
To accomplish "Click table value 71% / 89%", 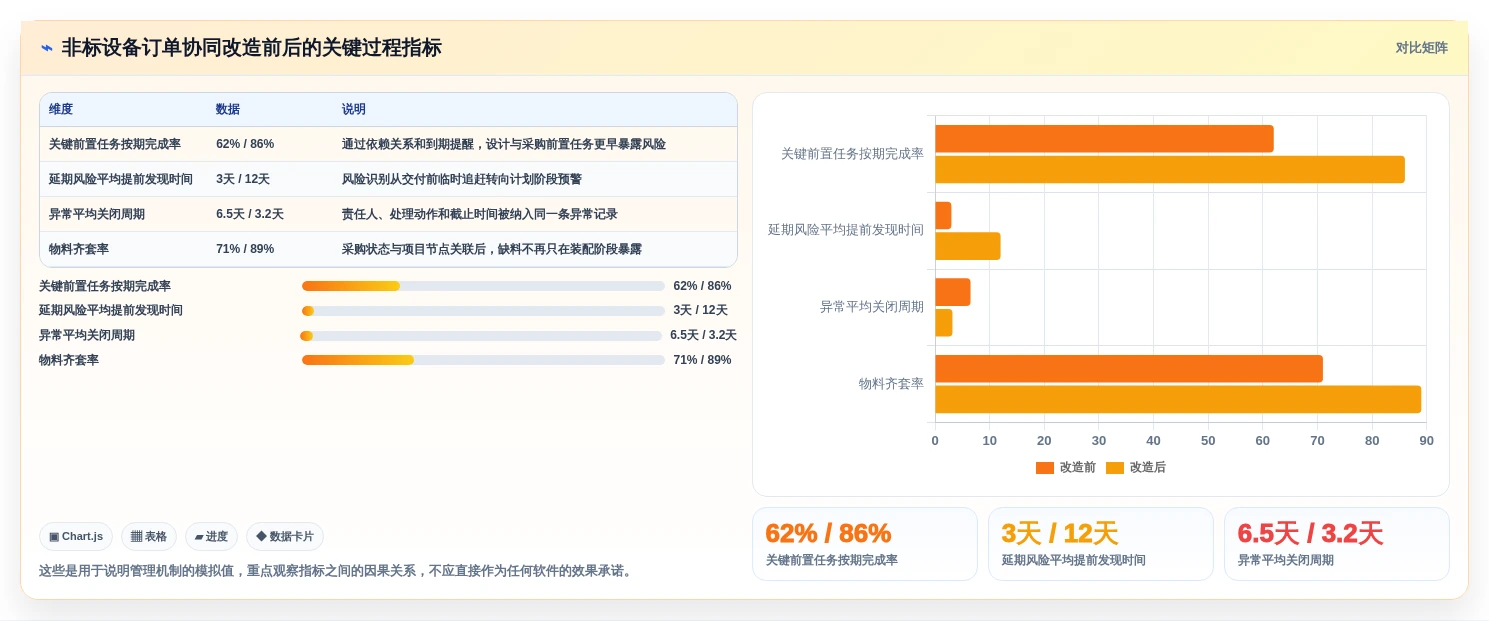I will 245,249.
